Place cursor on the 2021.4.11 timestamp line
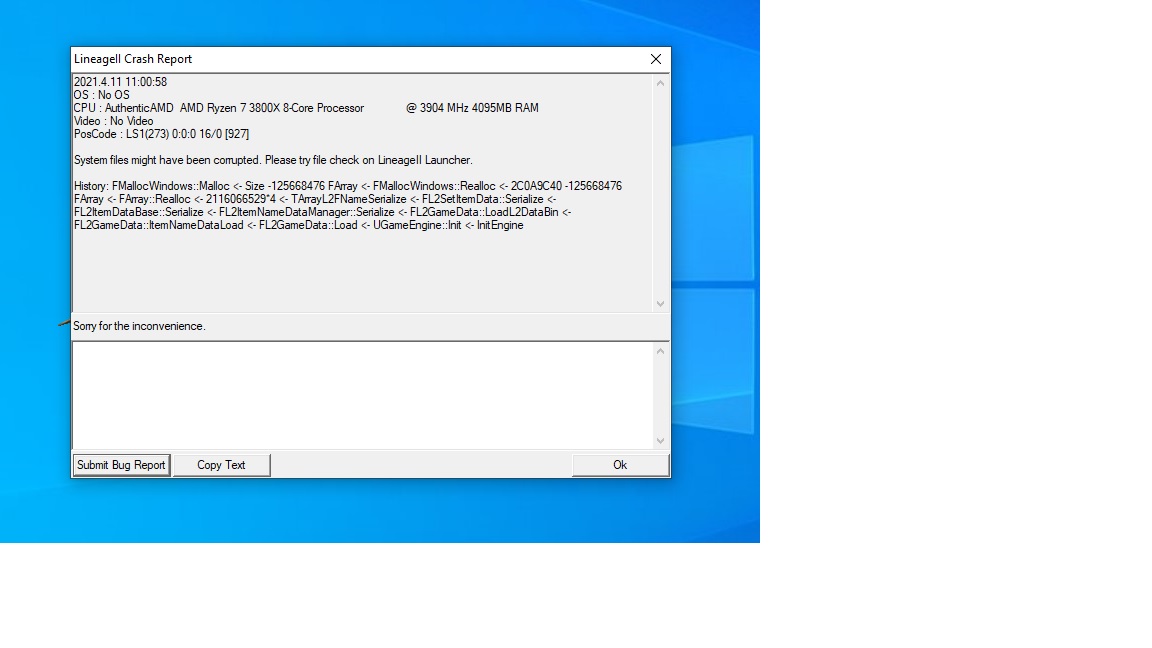 120,82
